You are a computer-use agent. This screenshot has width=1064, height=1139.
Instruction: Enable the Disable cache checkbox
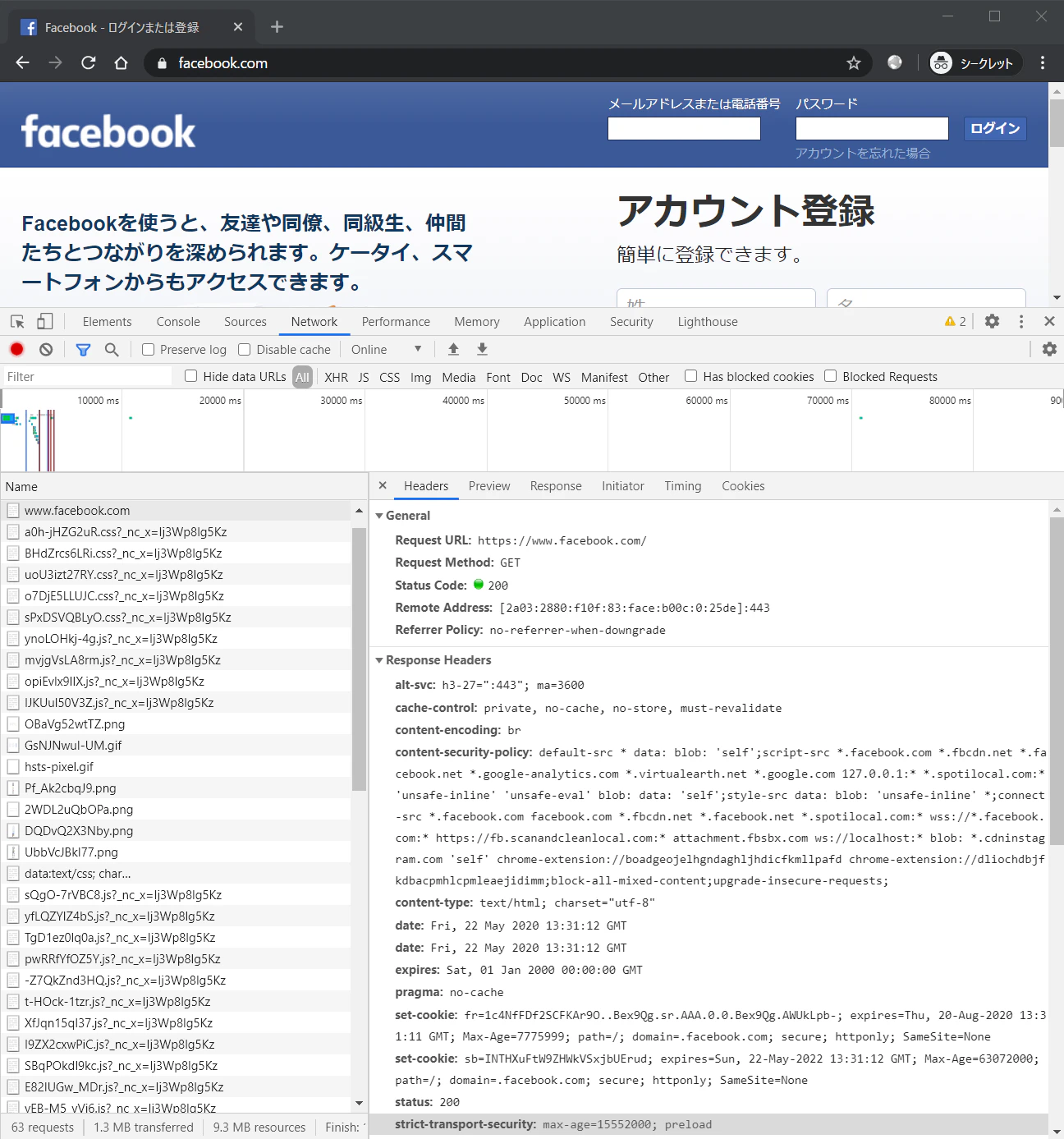245,350
